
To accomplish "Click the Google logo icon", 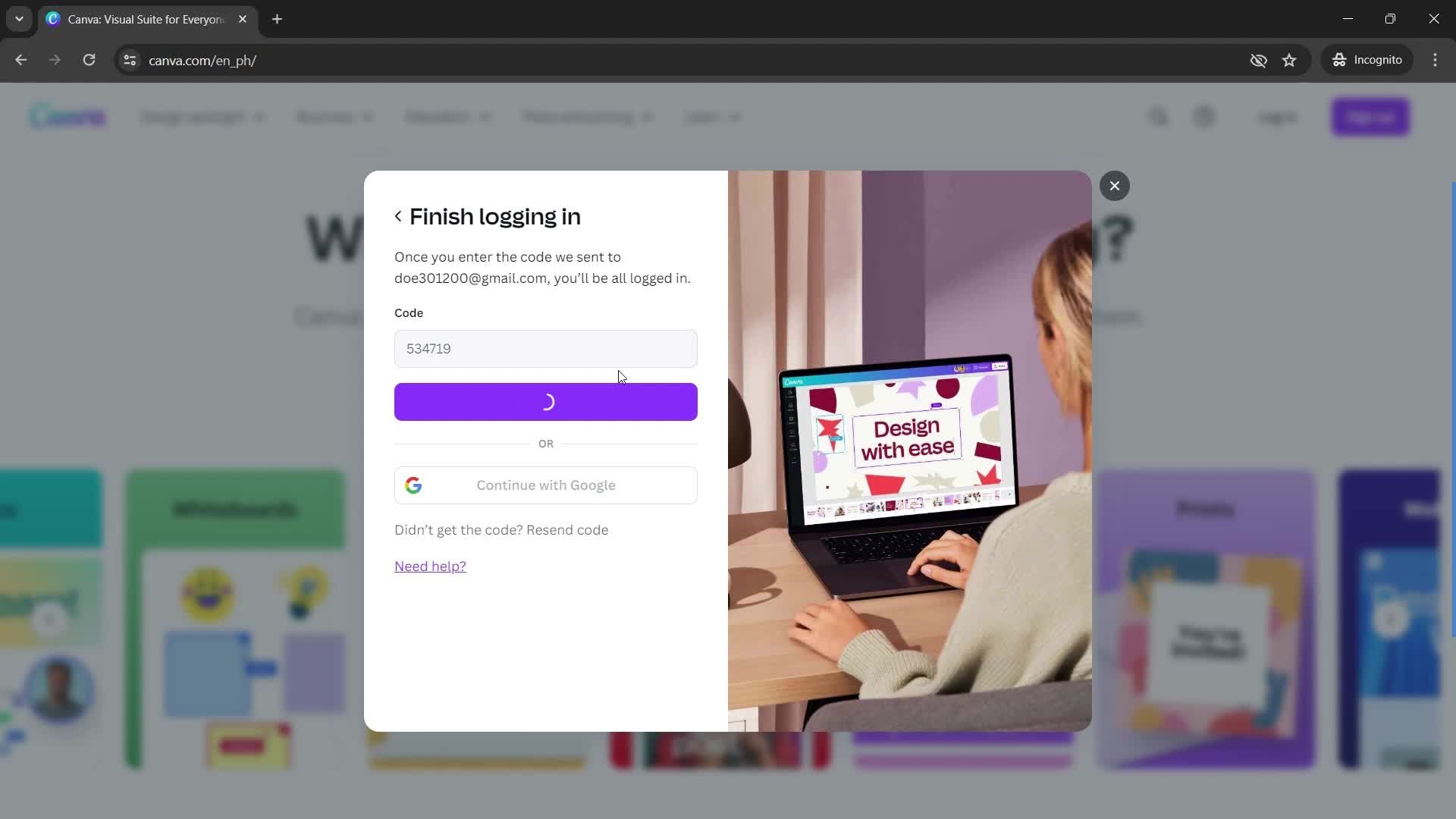I will 414,485.
